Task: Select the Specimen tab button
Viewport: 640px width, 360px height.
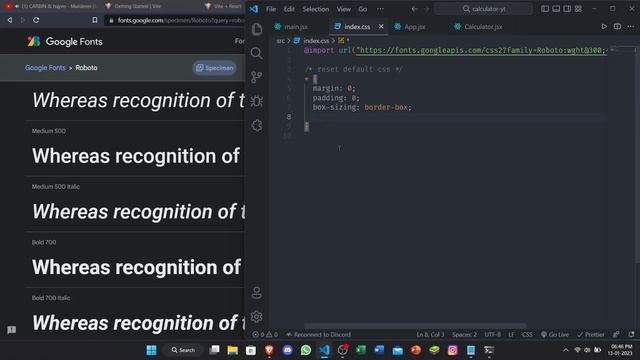Action: tap(215, 68)
